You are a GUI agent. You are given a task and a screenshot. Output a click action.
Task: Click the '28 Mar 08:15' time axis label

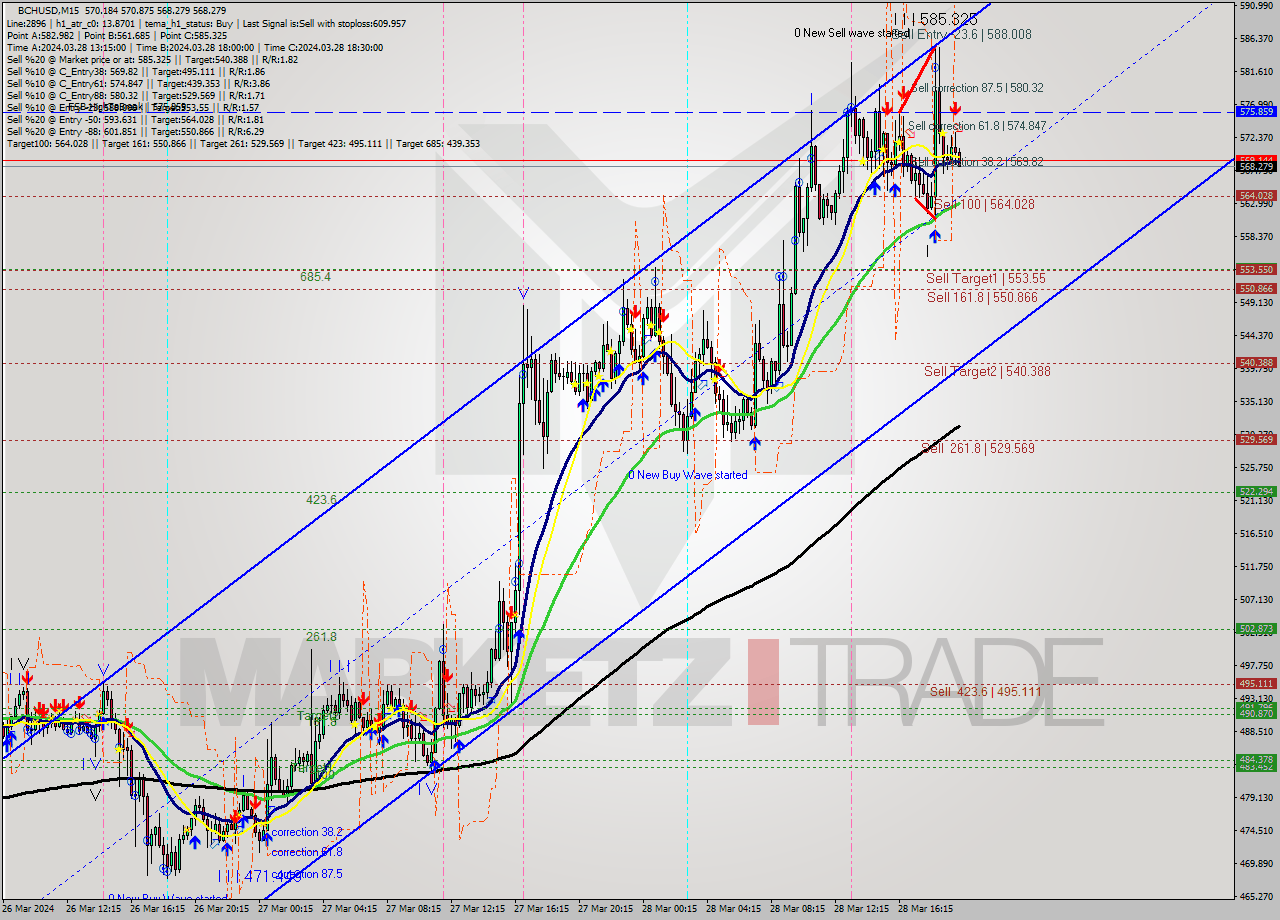(797, 909)
